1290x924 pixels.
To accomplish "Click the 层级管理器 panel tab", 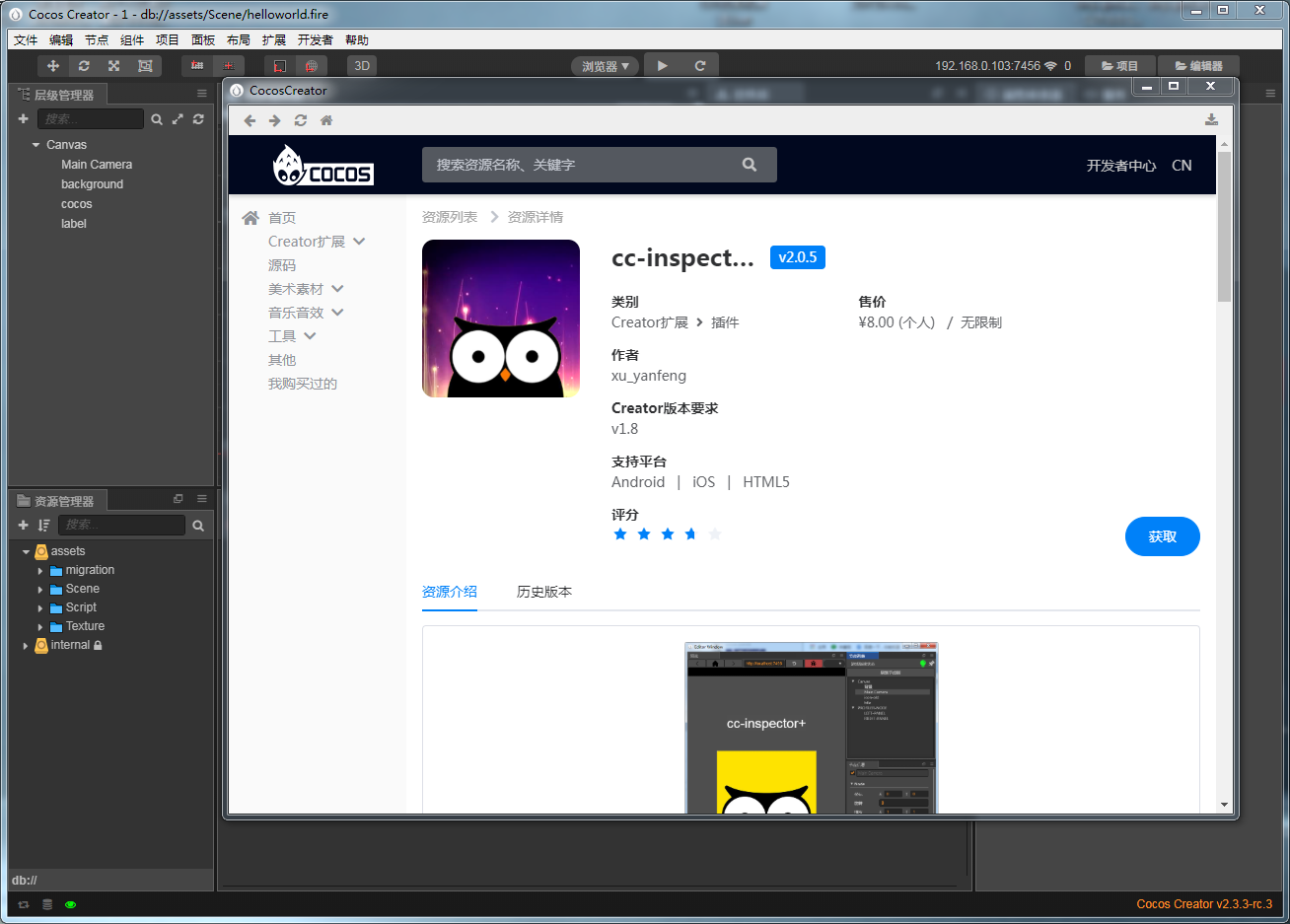I will tap(57, 95).
